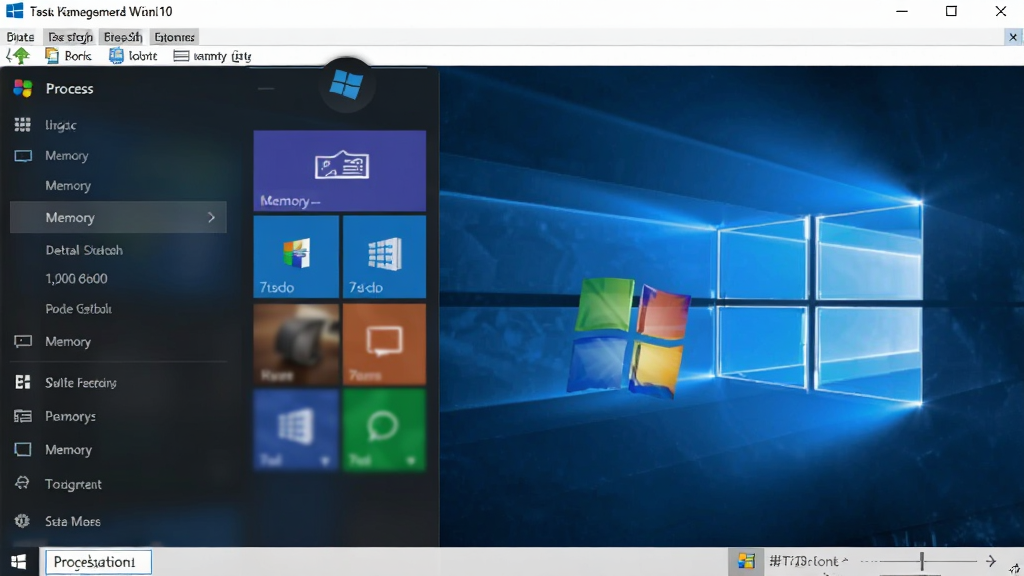Viewport: 1024px width, 576px height.
Task: Open the orange chat screen tile
Action: 384,344
